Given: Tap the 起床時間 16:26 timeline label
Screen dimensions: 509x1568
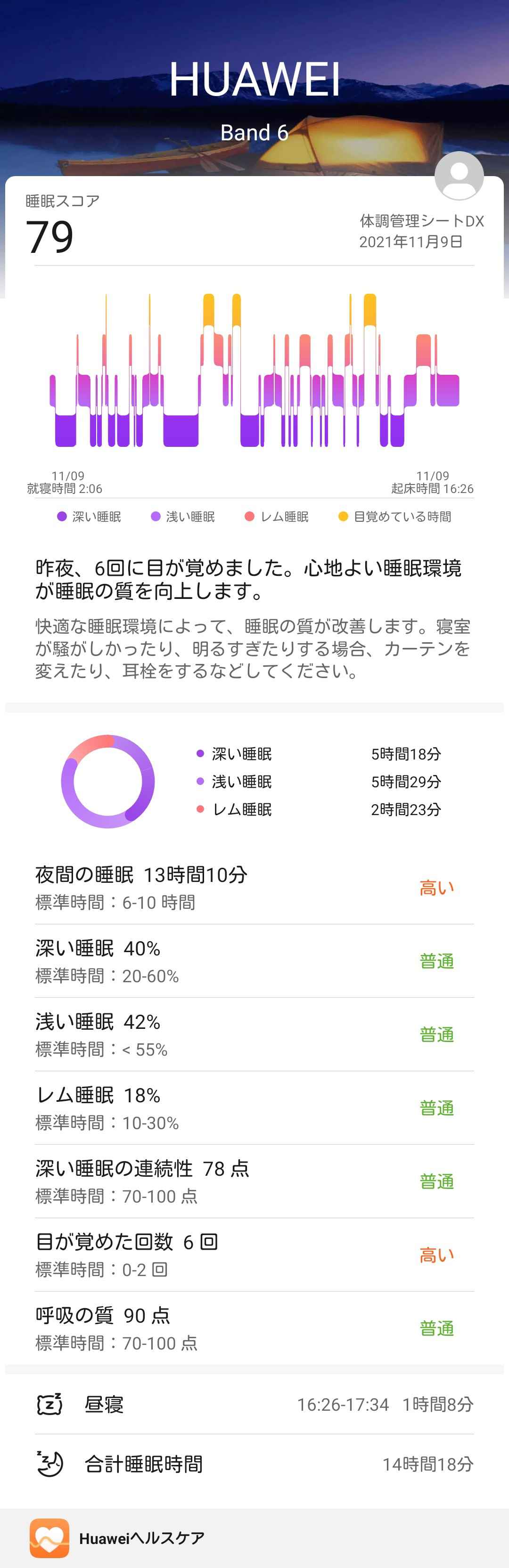Looking at the screenshot, I should (432, 482).
